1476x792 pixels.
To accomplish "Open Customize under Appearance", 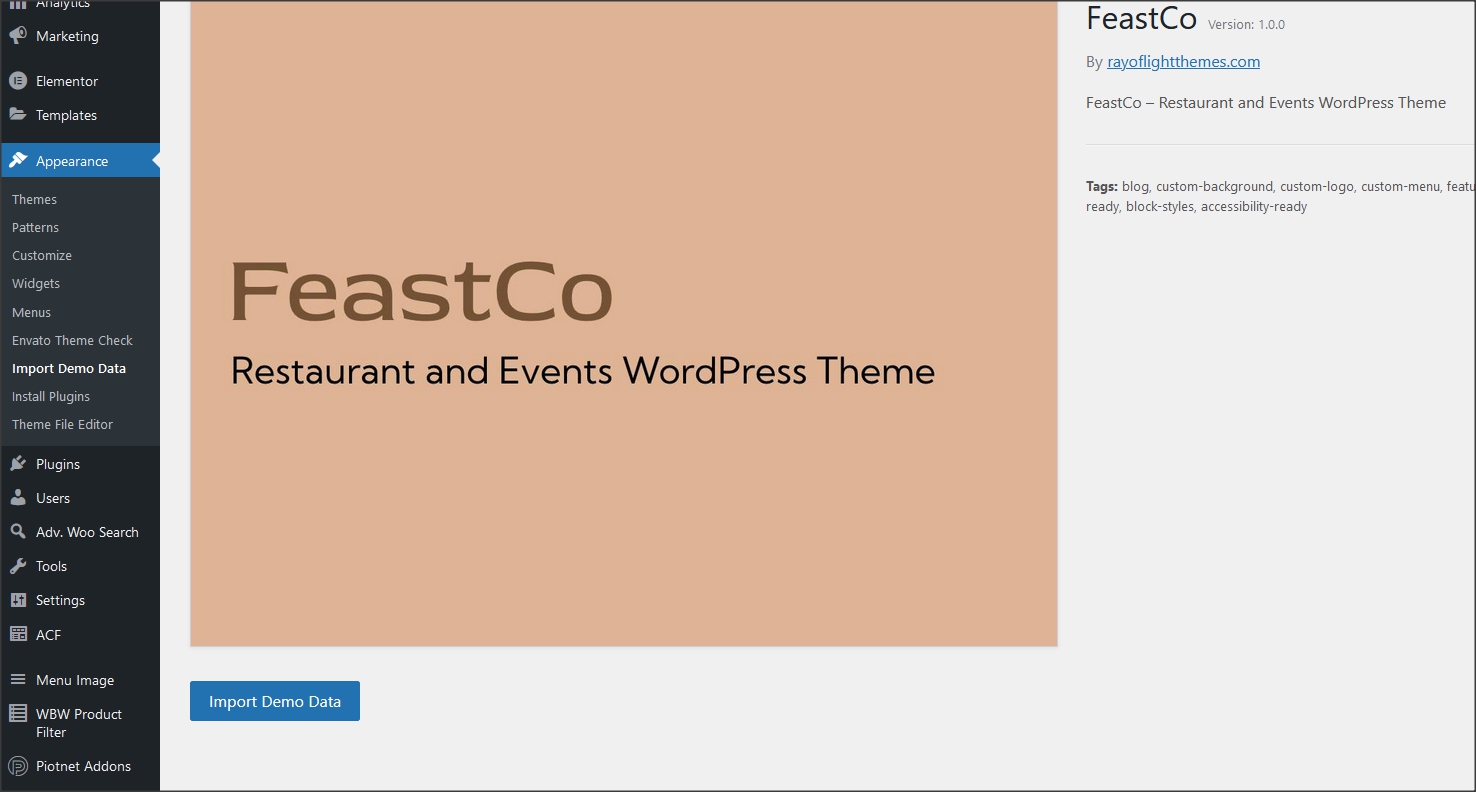I will pos(42,255).
